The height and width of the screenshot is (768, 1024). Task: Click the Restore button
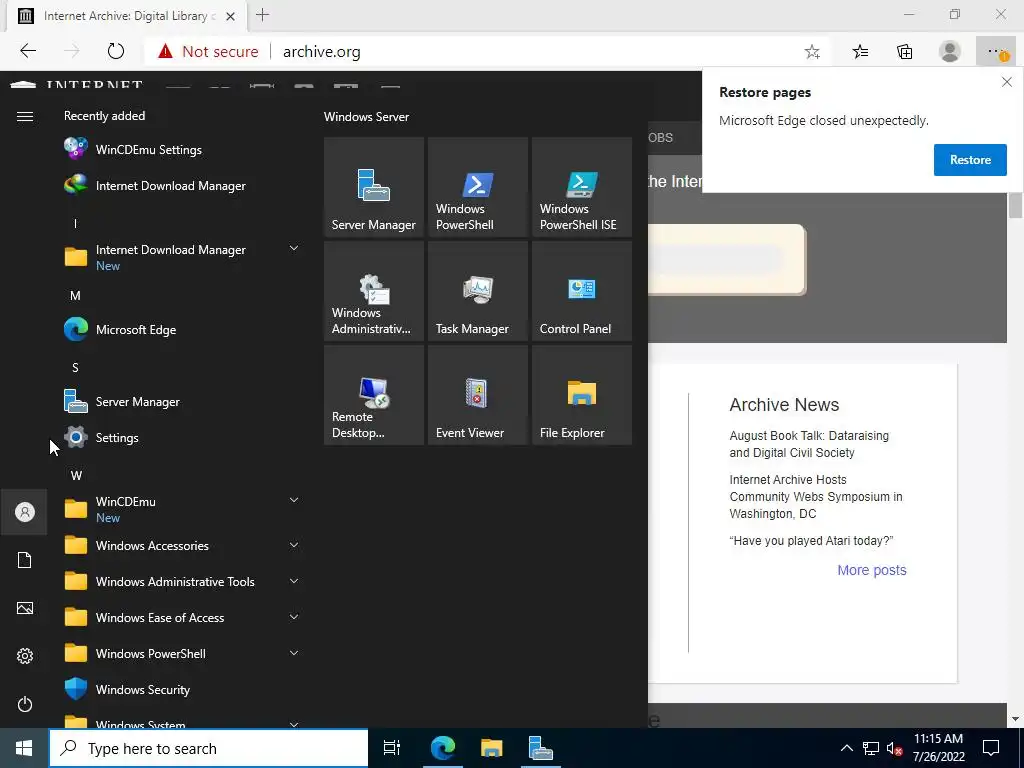tap(970, 160)
